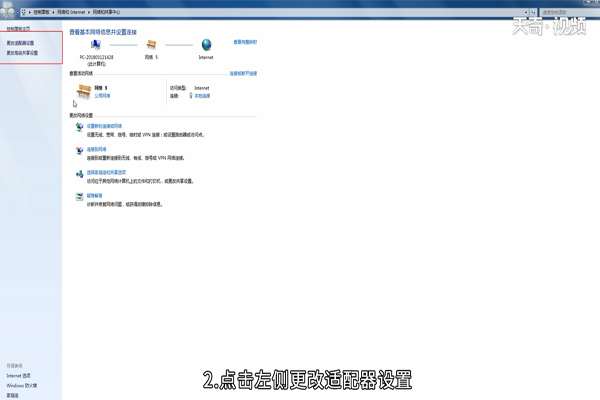Click 连接或断开连接 link
This screenshot has width=600, height=400.
(x=243, y=73)
